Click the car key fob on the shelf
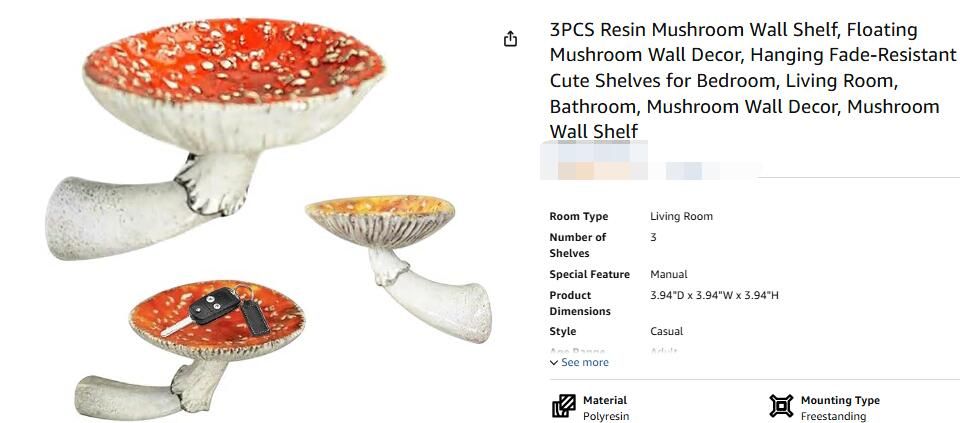 [212, 308]
